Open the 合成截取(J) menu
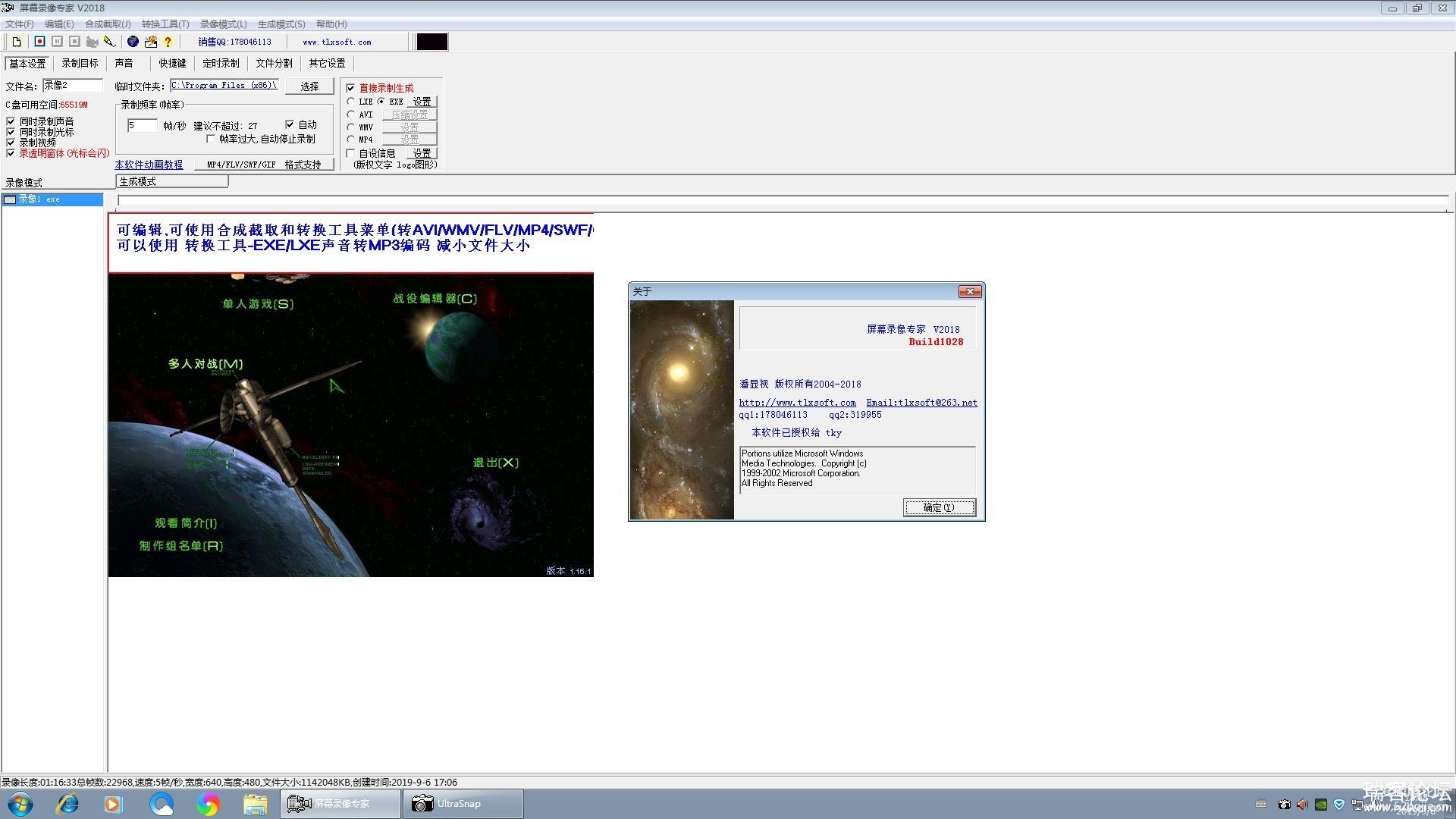 pyautogui.click(x=108, y=24)
